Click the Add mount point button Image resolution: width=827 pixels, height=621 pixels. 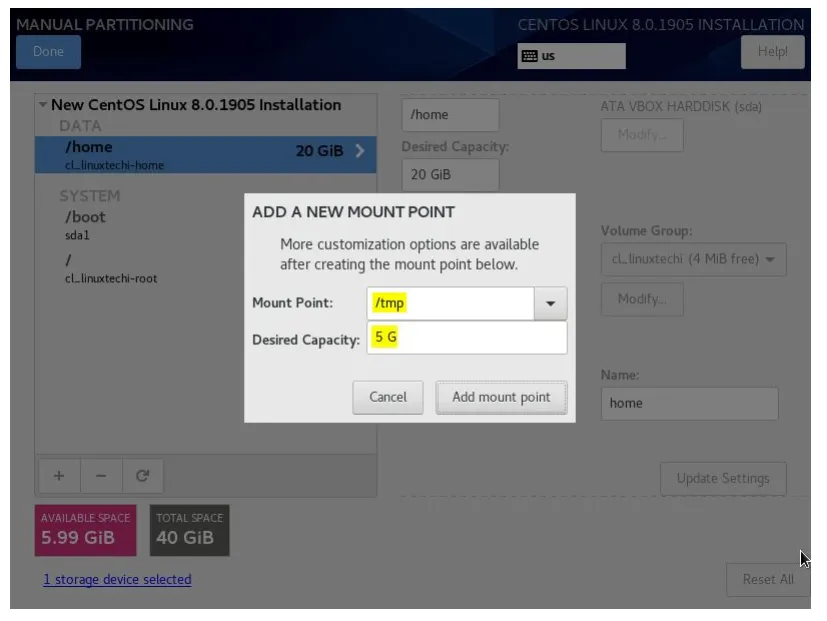pos(501,397)
